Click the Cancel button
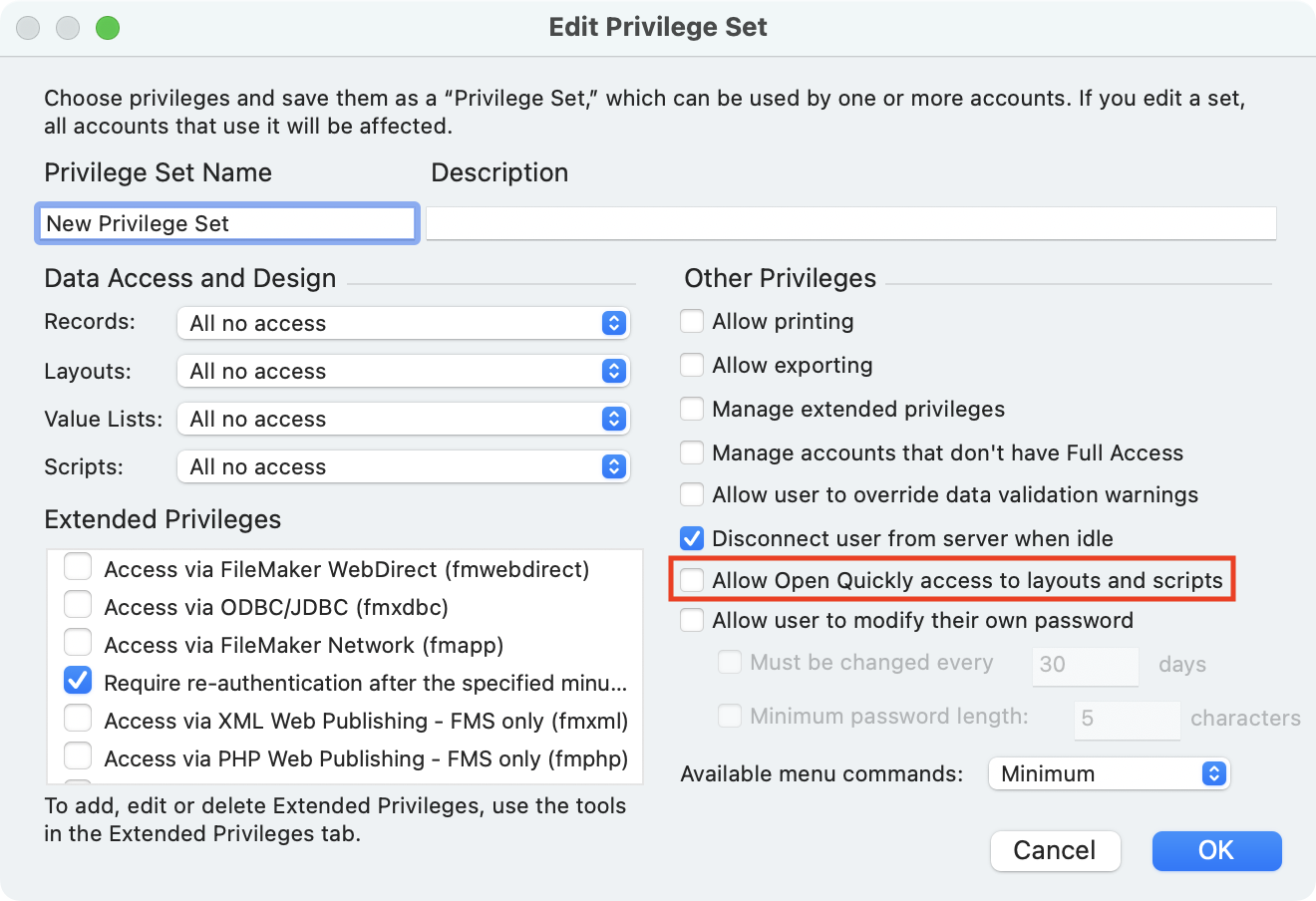The height and width of the screenshot is (901, 1316). [1055, 850]
